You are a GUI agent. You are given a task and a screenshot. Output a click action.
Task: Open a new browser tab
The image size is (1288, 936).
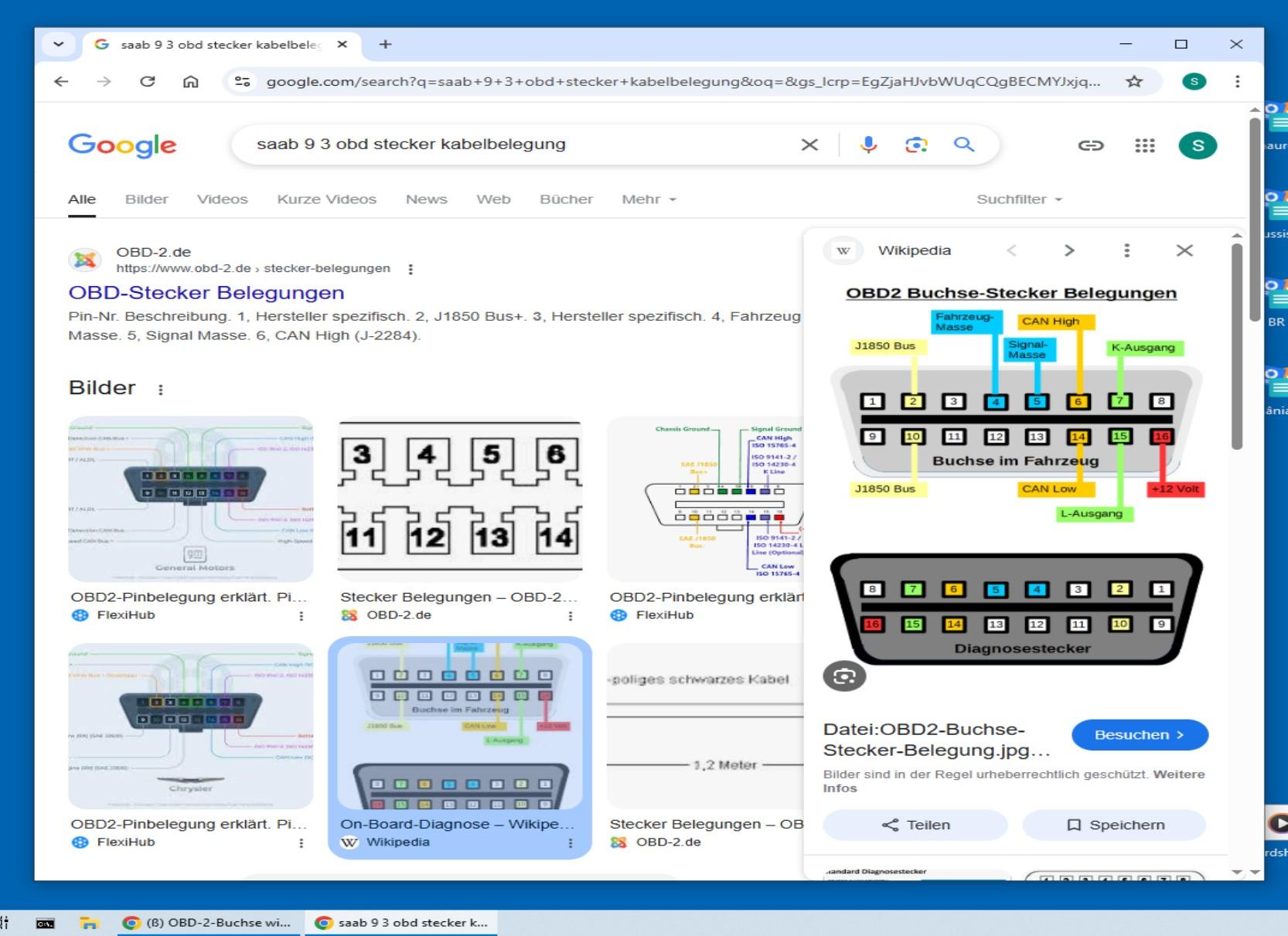pyautogui.click(x=385, y=44)
